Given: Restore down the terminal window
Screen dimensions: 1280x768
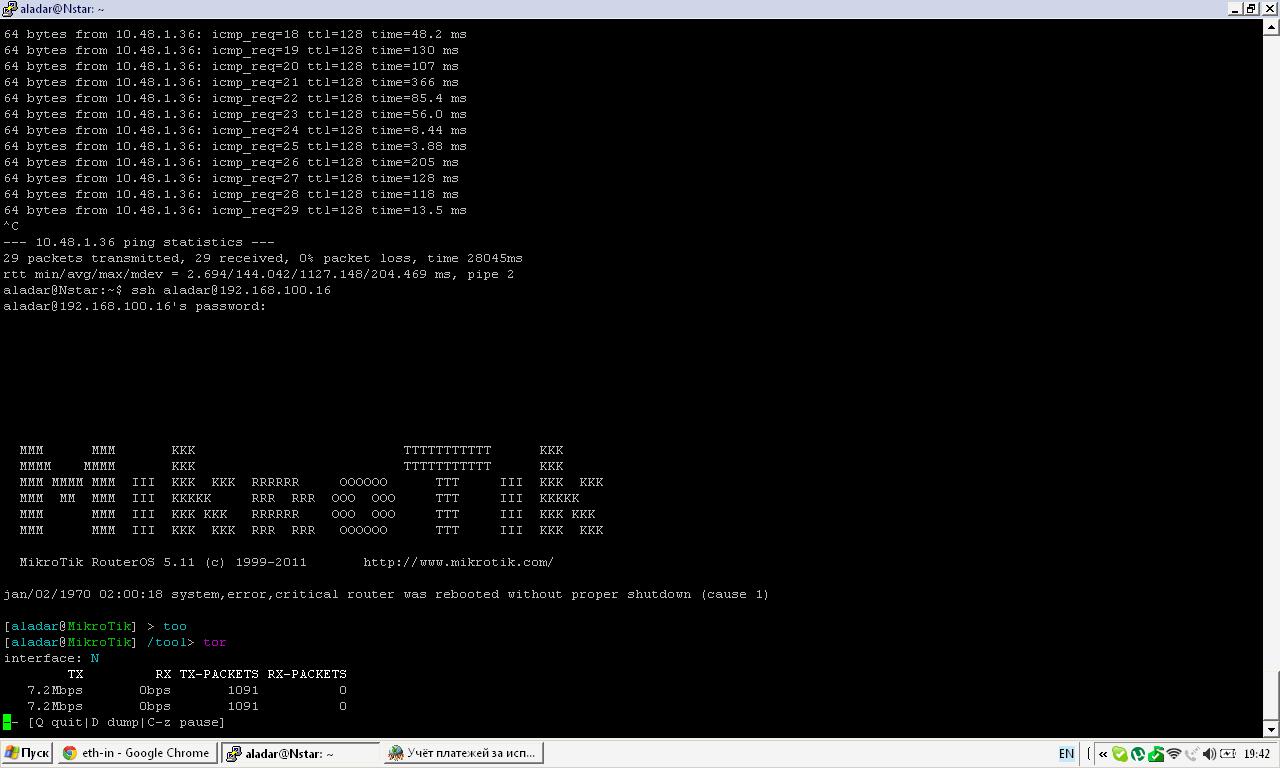Looking at the screenshot, I should point(1250,9).
